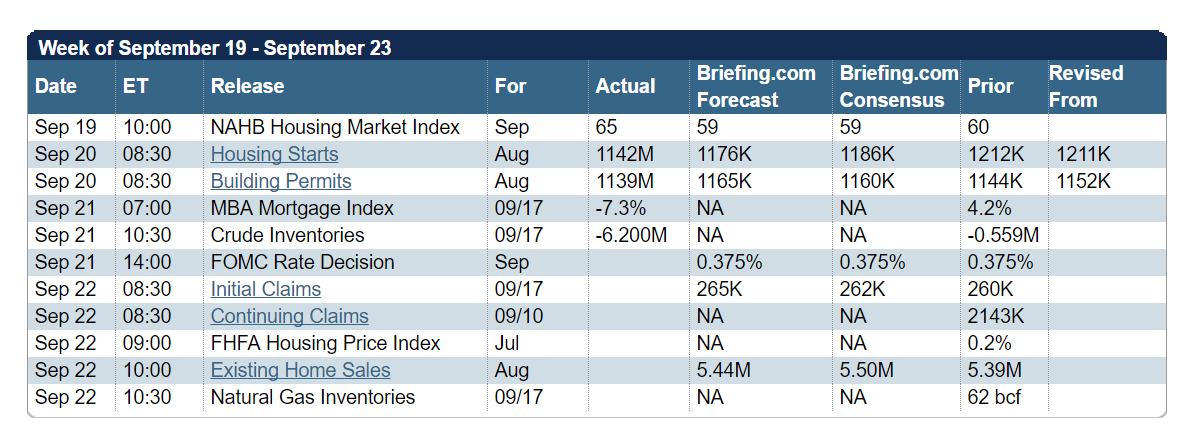Click the Natural Gas Inventories release text
This screenshot has height=440, width=1192.
(x=313, y=397)
